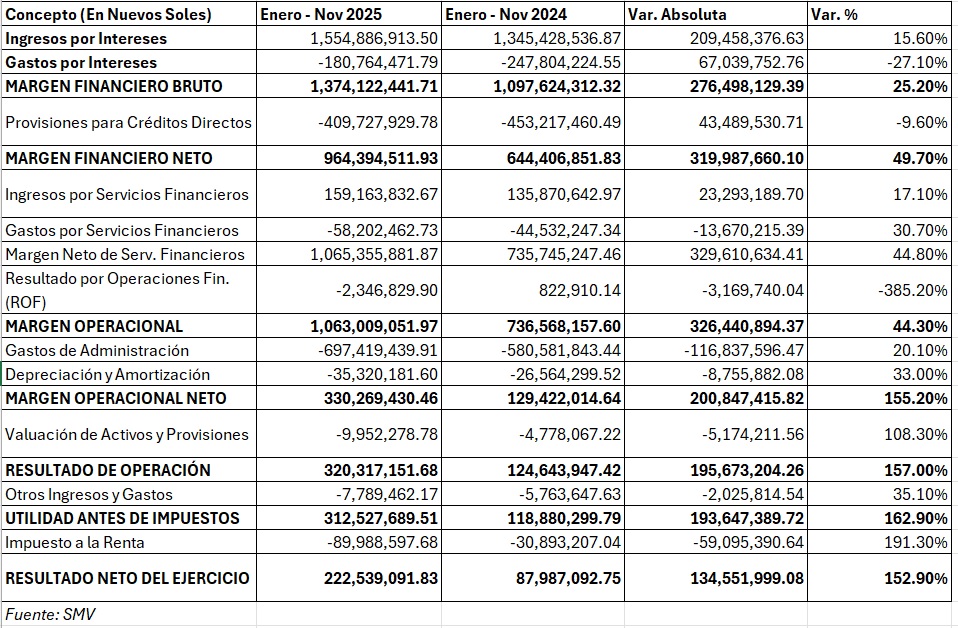Screen dimensions: 958x628
Task: Click the 'Var. Absoluta' column header
Action: click(x=716, y=14)
